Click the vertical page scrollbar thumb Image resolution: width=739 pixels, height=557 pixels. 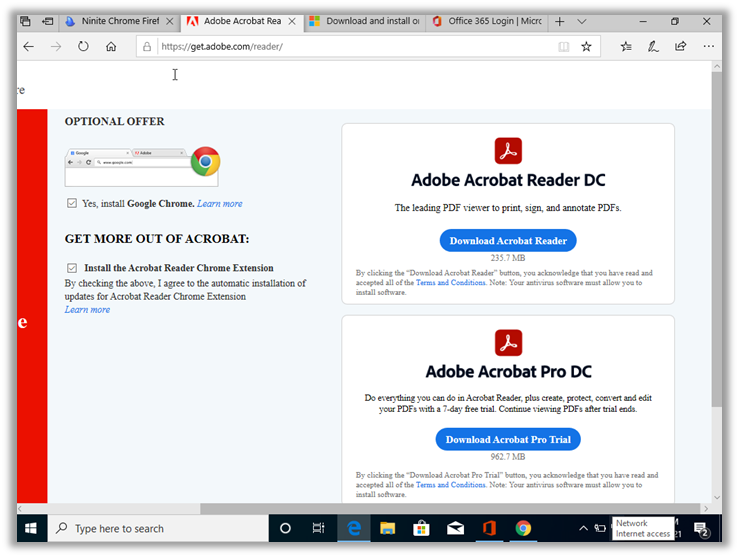716,238
